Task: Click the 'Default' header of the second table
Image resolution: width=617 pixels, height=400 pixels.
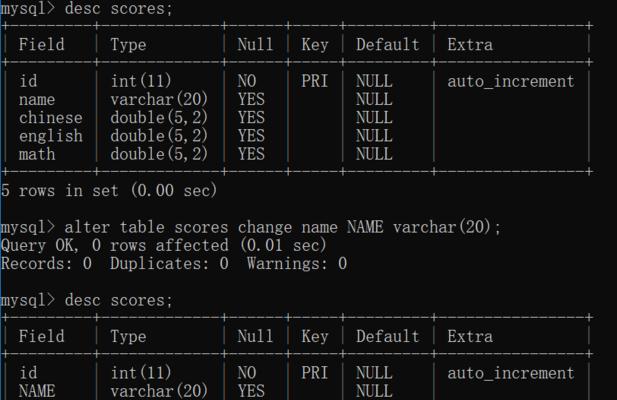Action: (388, 336)
